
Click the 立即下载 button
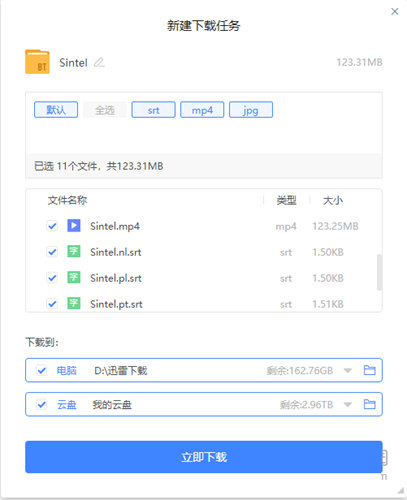point(204,457)
